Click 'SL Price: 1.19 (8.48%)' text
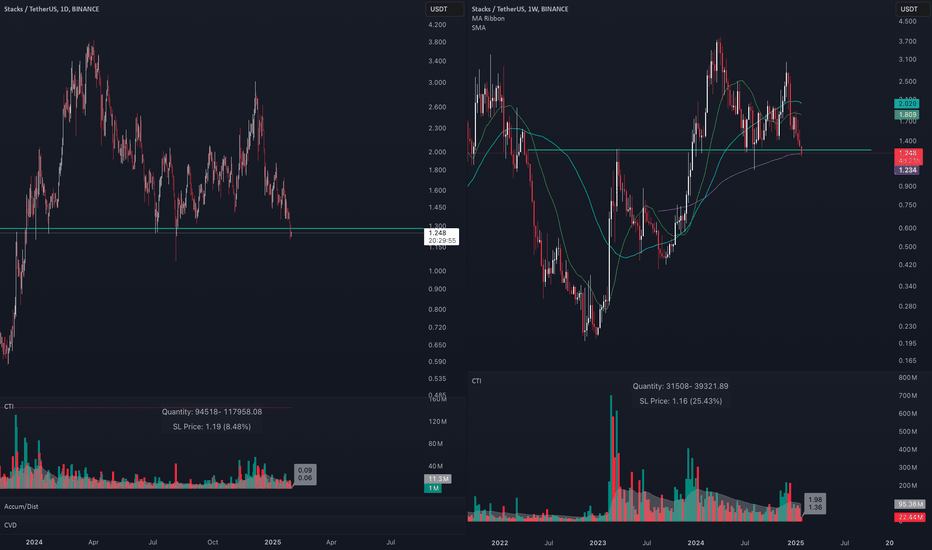 pos(212,427)
